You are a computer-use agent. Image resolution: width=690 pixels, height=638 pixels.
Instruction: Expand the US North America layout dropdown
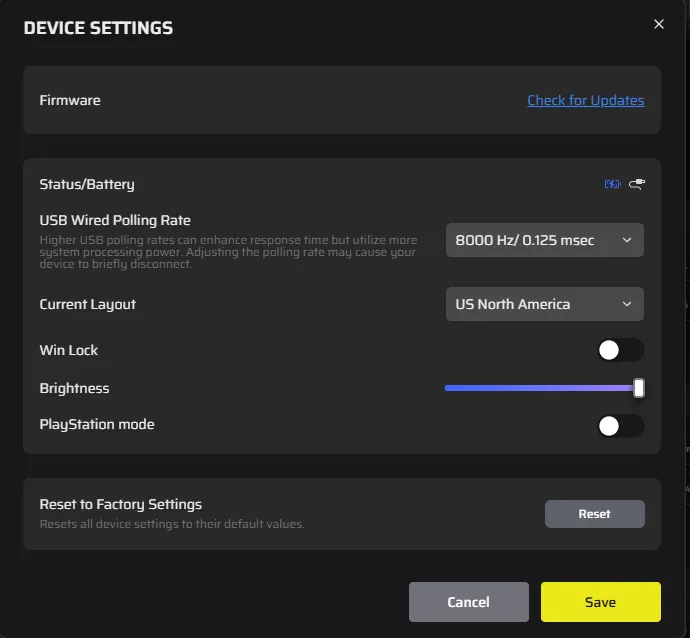coord(544,304)
